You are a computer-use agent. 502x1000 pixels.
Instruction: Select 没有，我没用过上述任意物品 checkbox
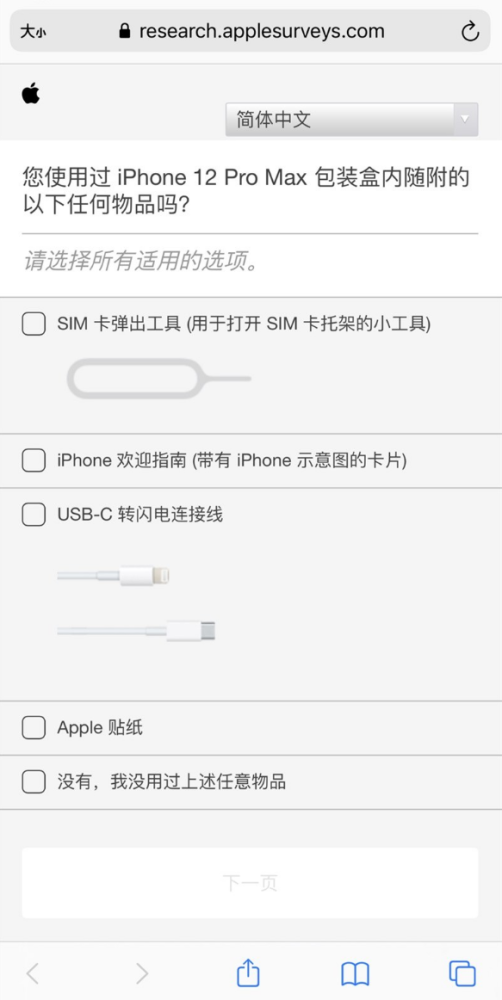(34, 781)
